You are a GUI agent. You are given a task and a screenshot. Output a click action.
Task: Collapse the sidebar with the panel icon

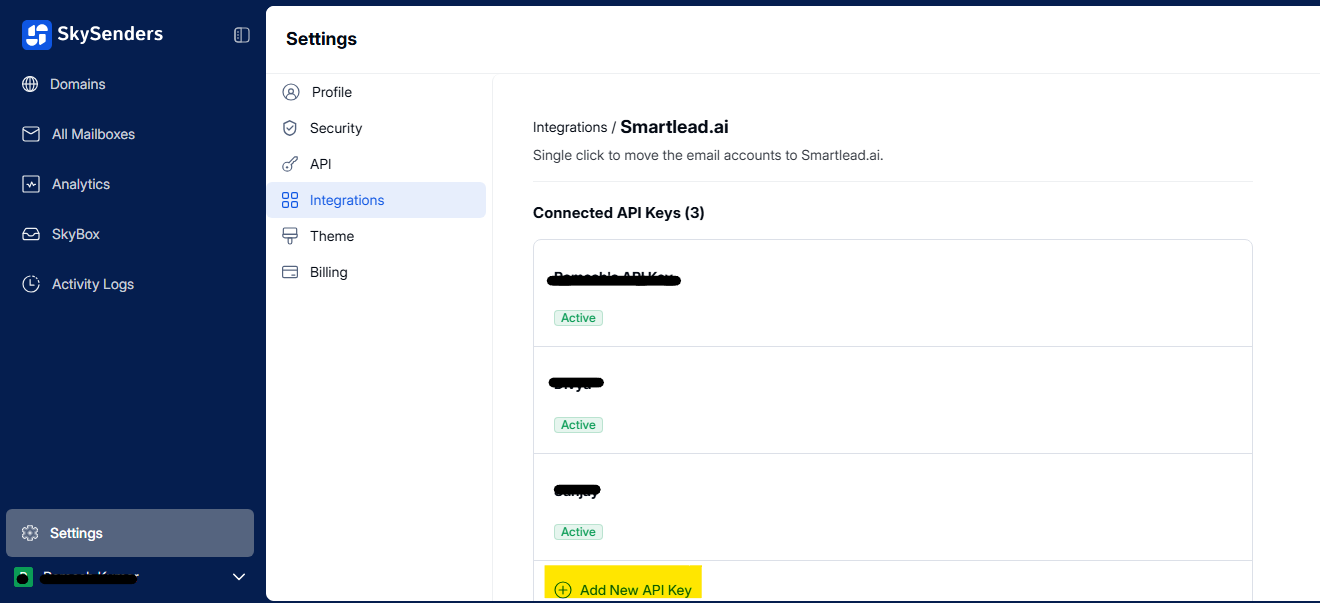[x=242, y=35]
